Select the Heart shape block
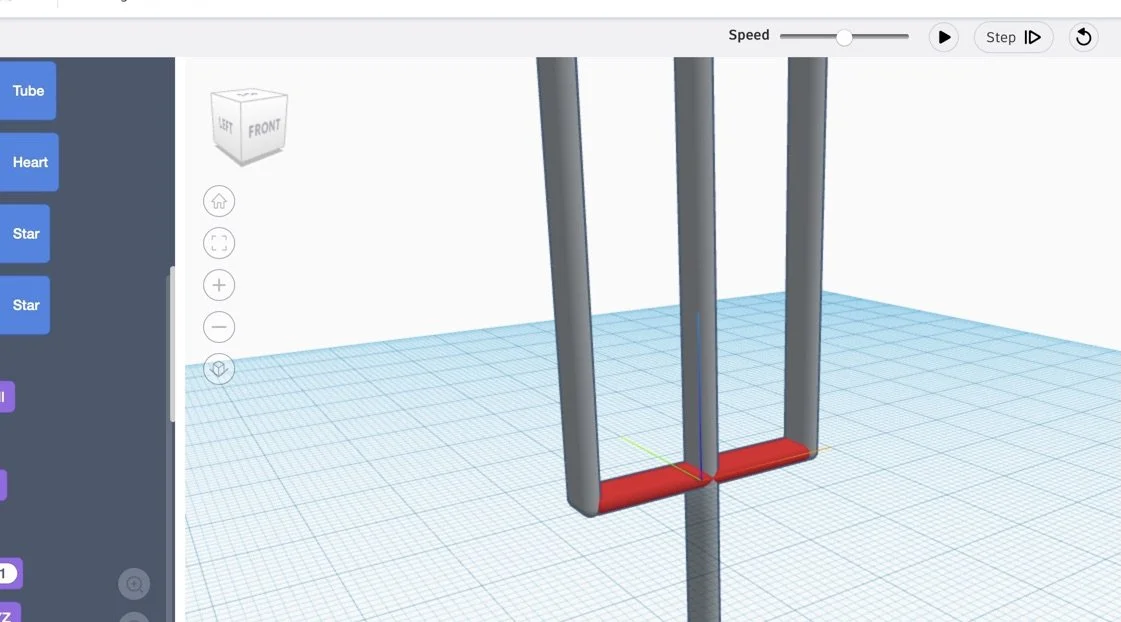The image size is (1121, 622). pyautogui.click(x=29, y=162)
